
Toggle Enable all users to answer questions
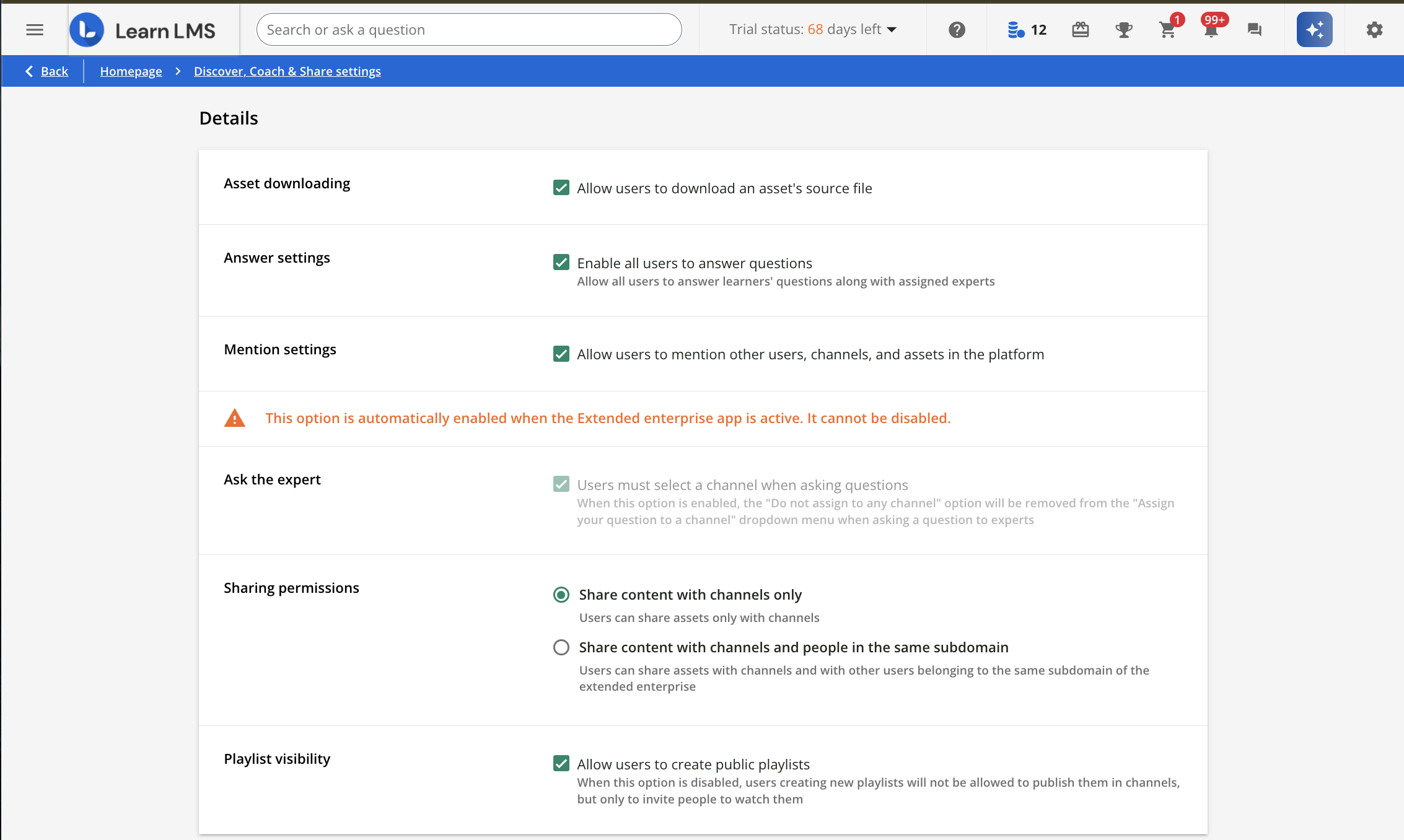click(x=561, y=263)
